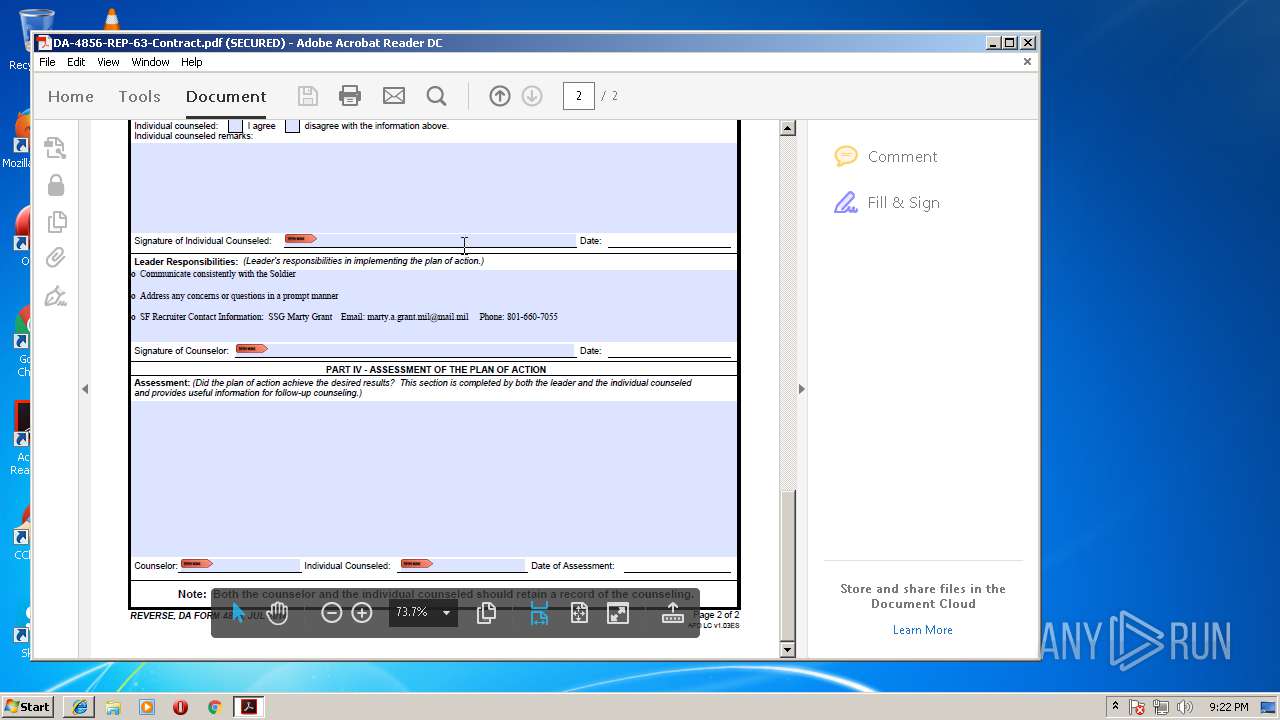This screenshot has width=1280, height=720.
Task: Open Internet Explorer from taskbar
Action: point(80,707)
